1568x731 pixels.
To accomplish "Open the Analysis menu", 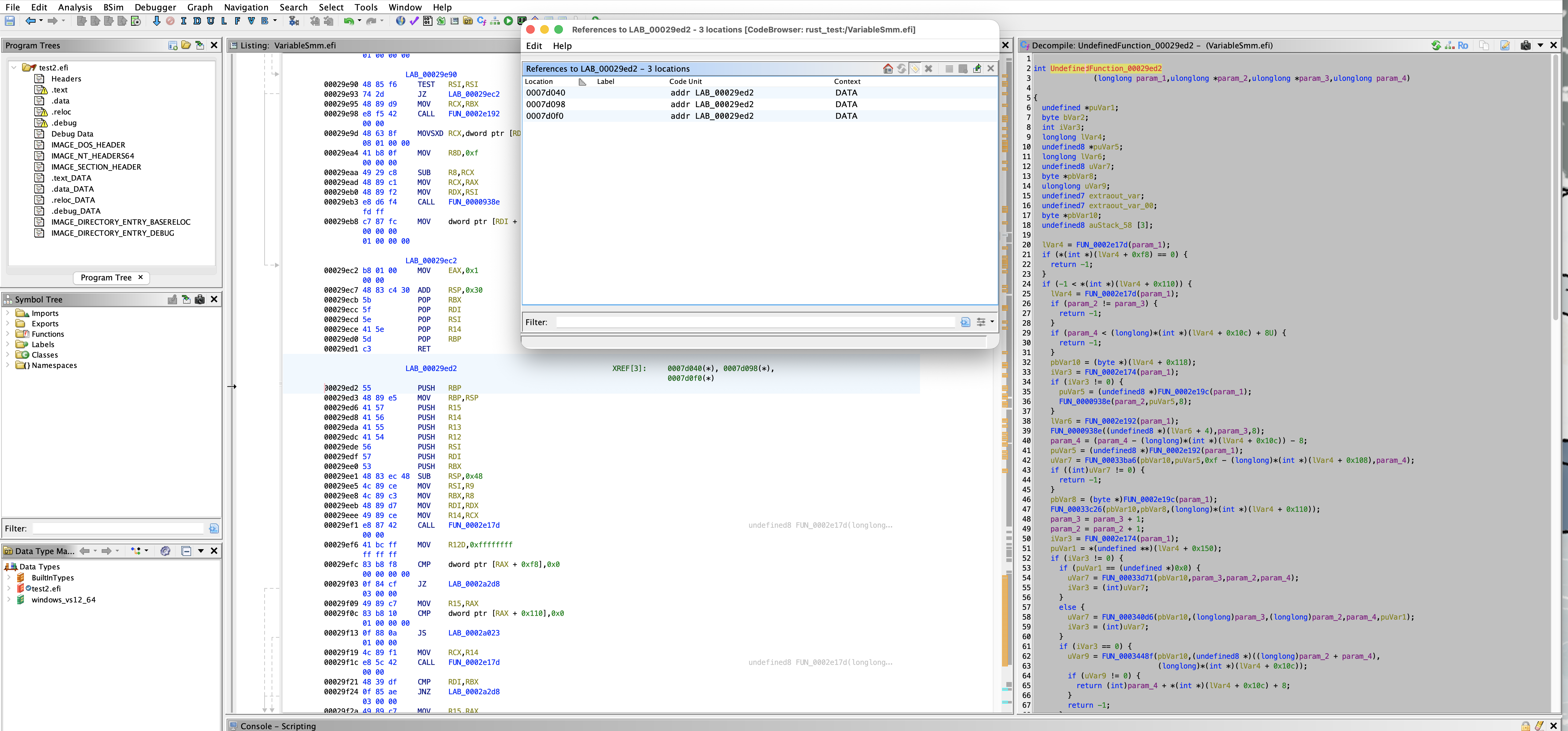I will coord(75,7).
